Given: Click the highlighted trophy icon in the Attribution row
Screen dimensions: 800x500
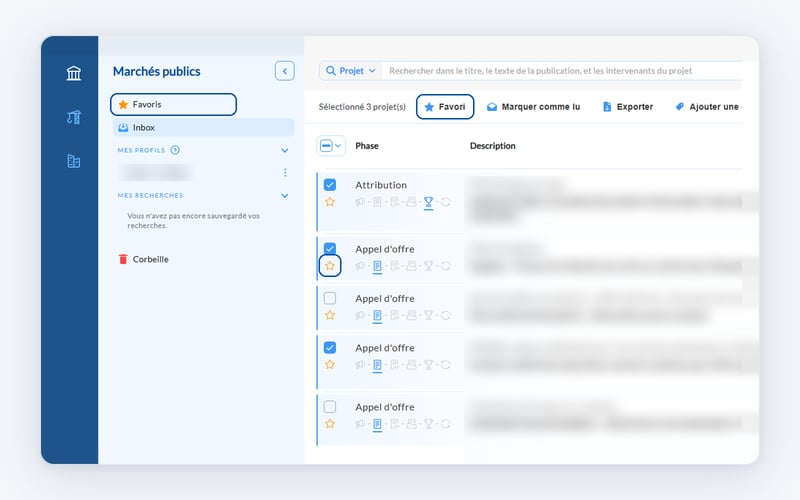Looking at the screenshot, I should [429, 203].
